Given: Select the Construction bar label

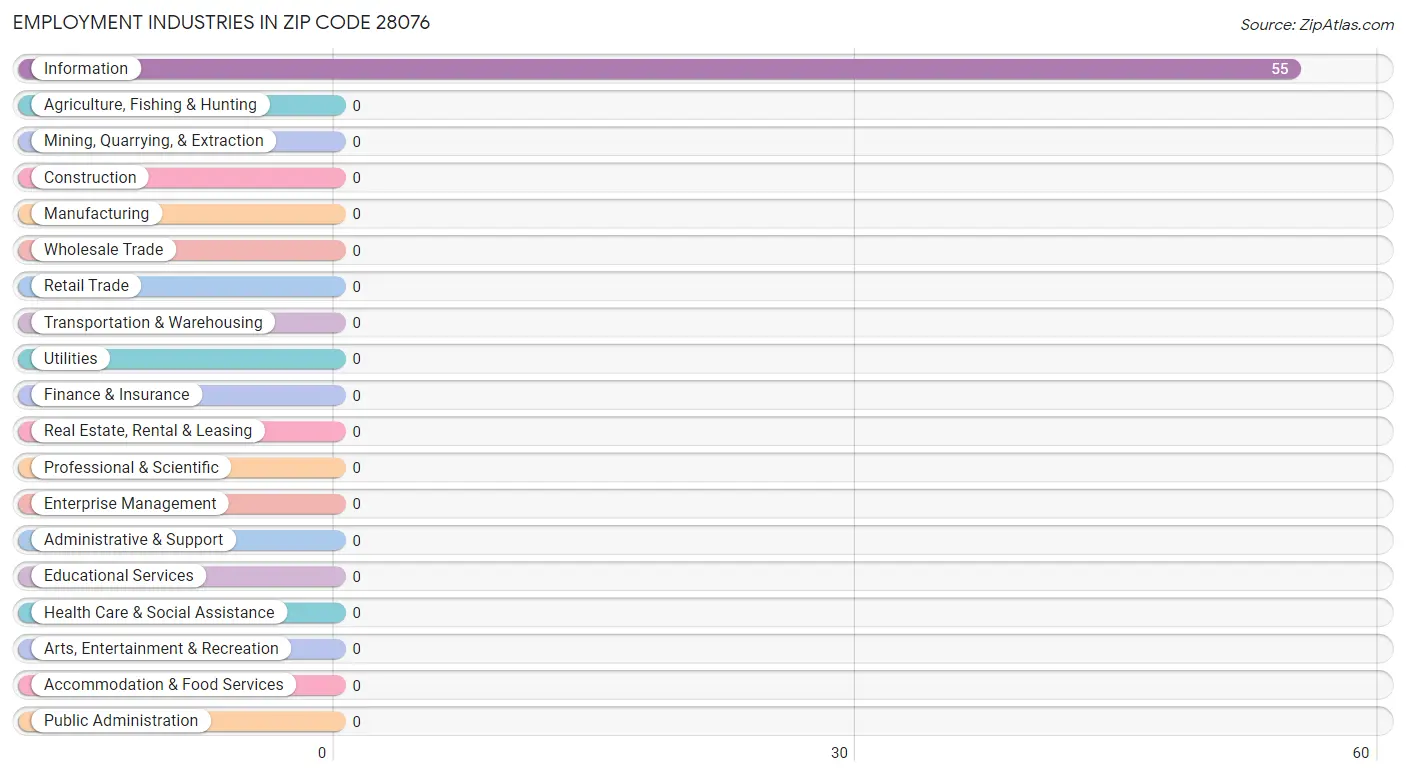Looking at the screenshot, I should click(x=90, y=177).
